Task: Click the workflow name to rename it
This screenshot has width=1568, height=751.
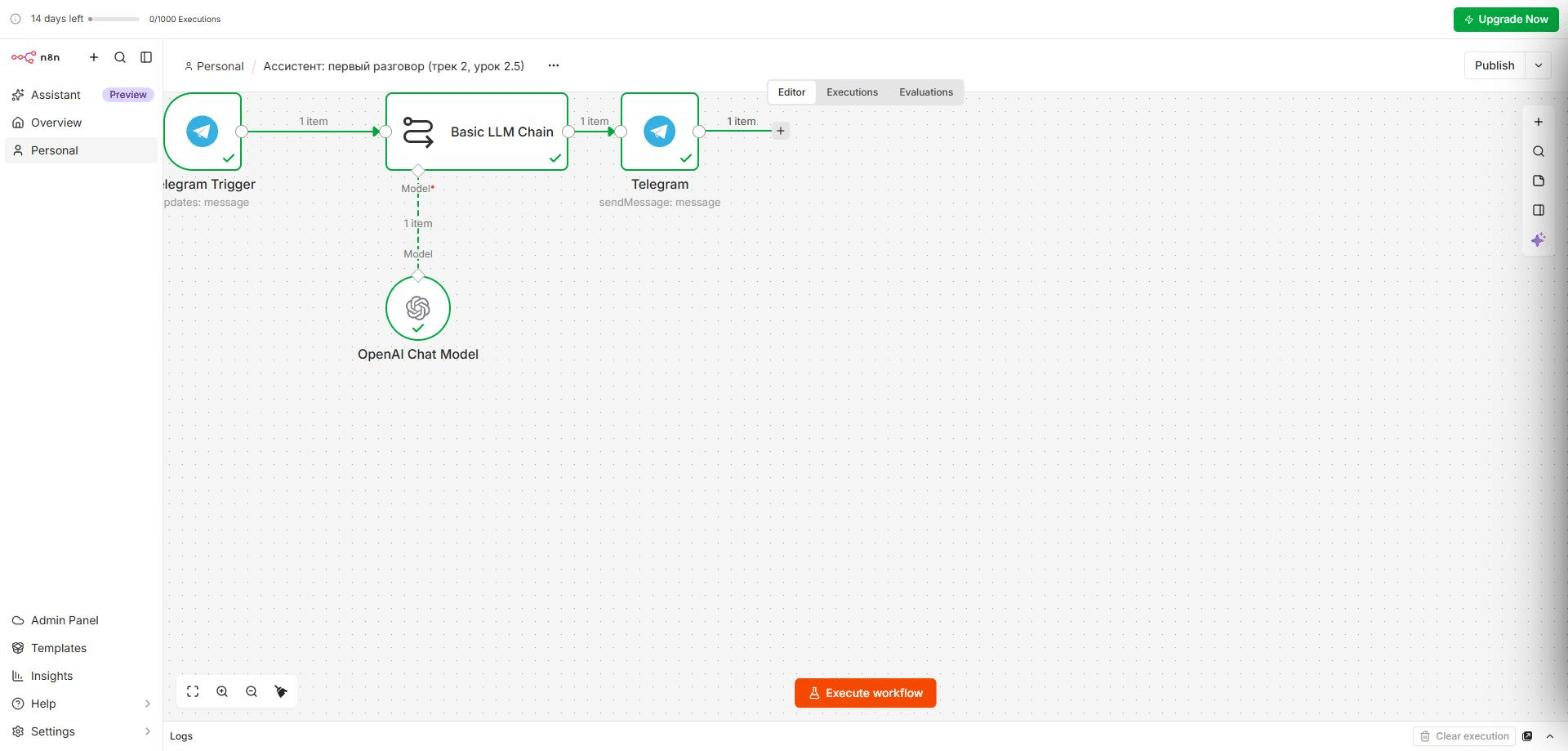Action: pos(393,66)
